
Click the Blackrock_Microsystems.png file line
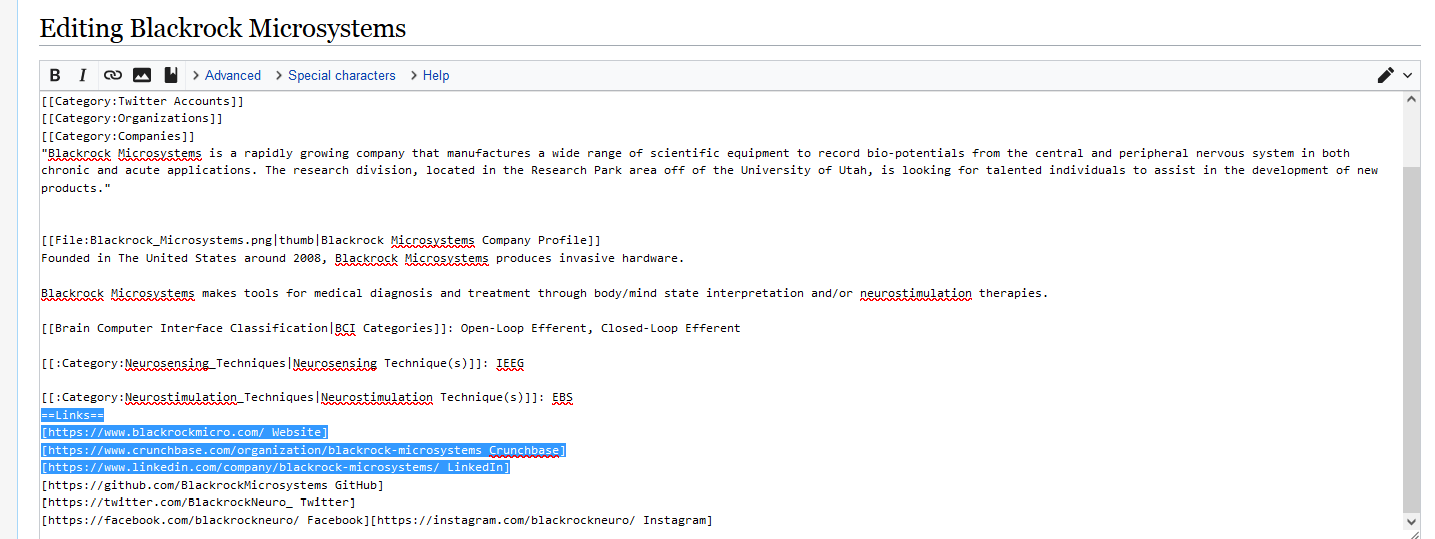[x=321, y=240]
